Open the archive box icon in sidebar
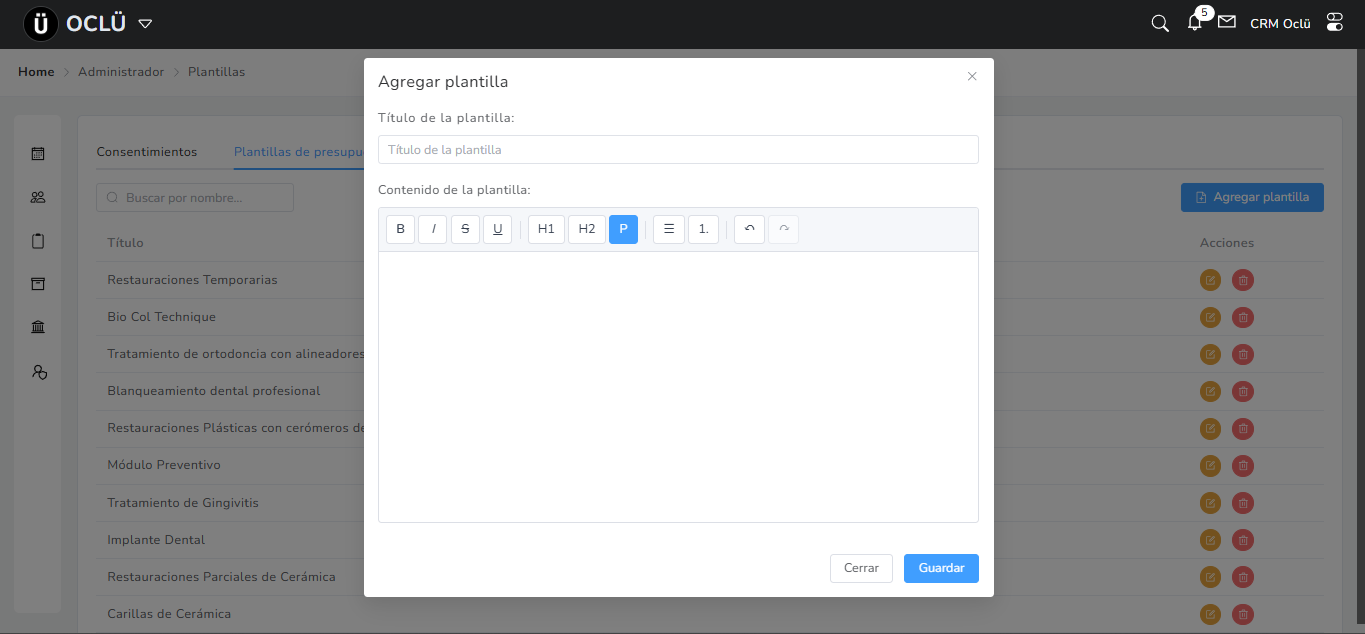1365x634 pixels. [38, 284]
